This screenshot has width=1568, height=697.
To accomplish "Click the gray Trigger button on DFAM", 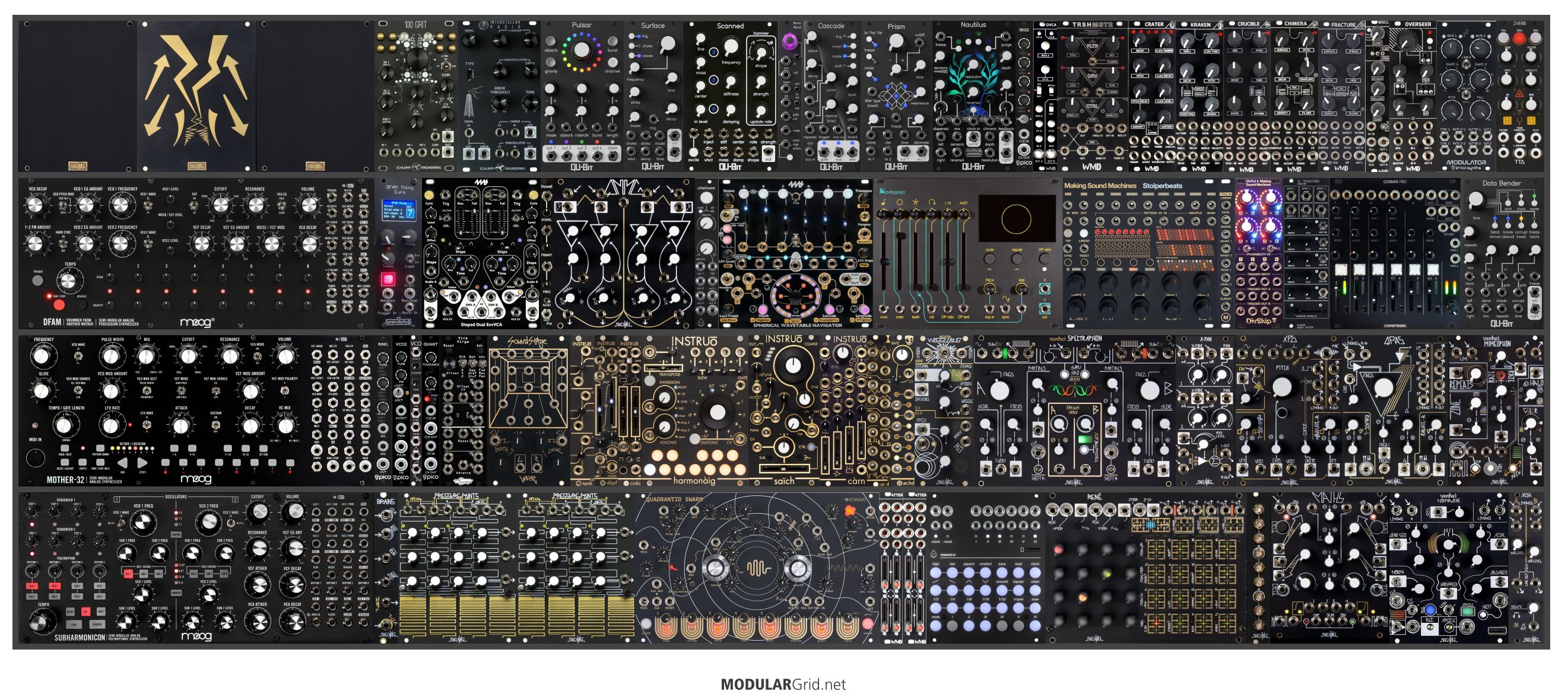I will point(38,281).
